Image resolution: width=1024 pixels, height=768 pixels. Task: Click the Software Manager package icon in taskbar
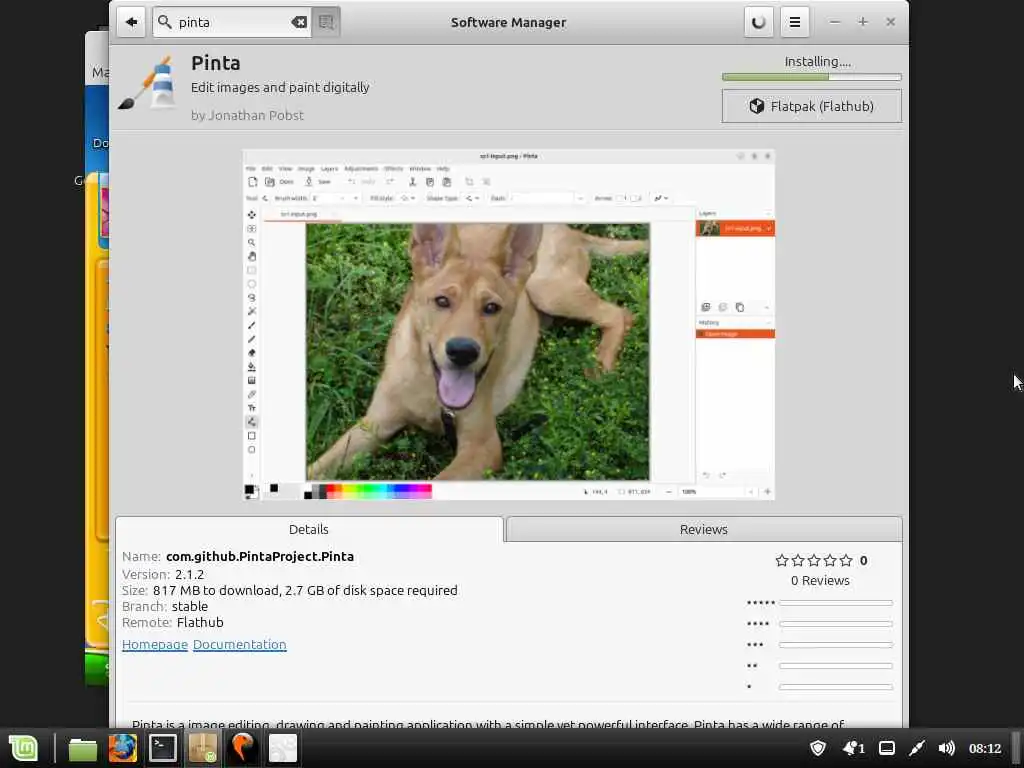coord(202,748)
